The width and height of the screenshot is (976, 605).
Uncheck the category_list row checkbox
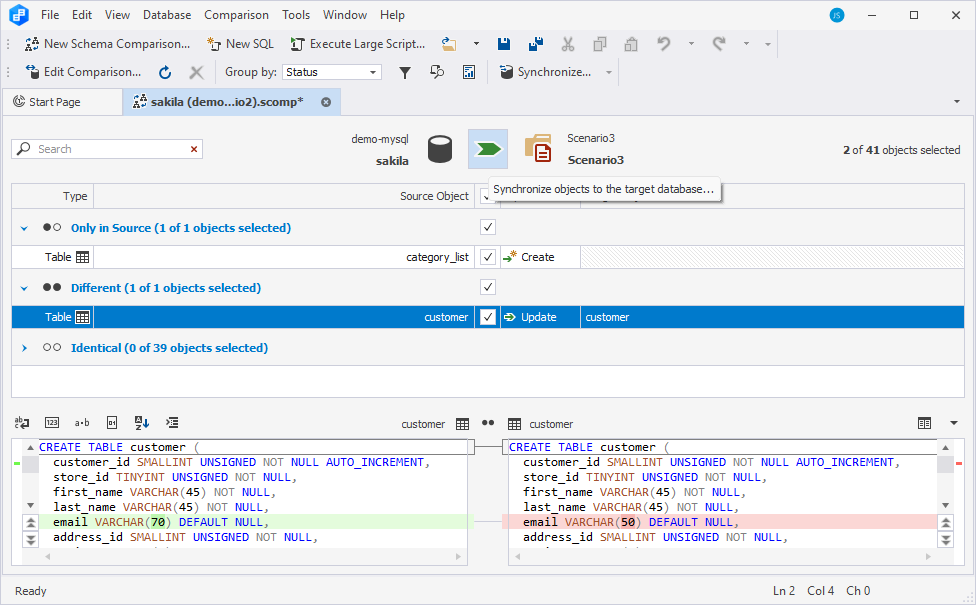pyautogui.click(x=488, y=257)
